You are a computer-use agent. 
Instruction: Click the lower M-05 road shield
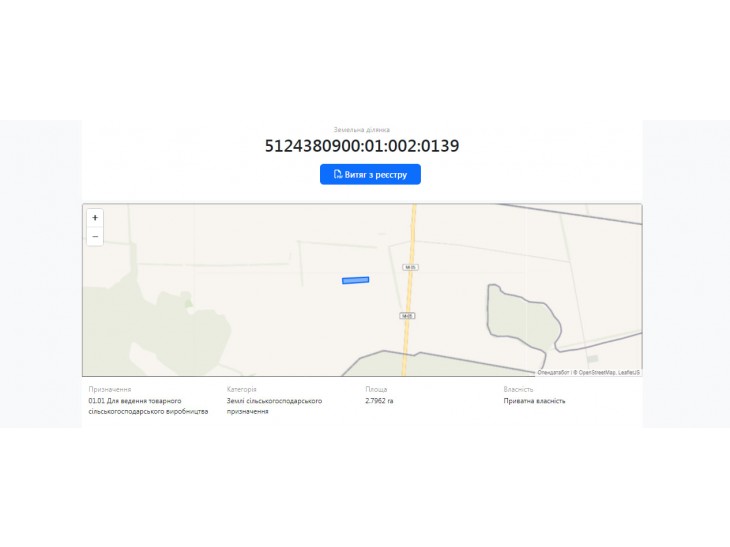pos(407,316)
